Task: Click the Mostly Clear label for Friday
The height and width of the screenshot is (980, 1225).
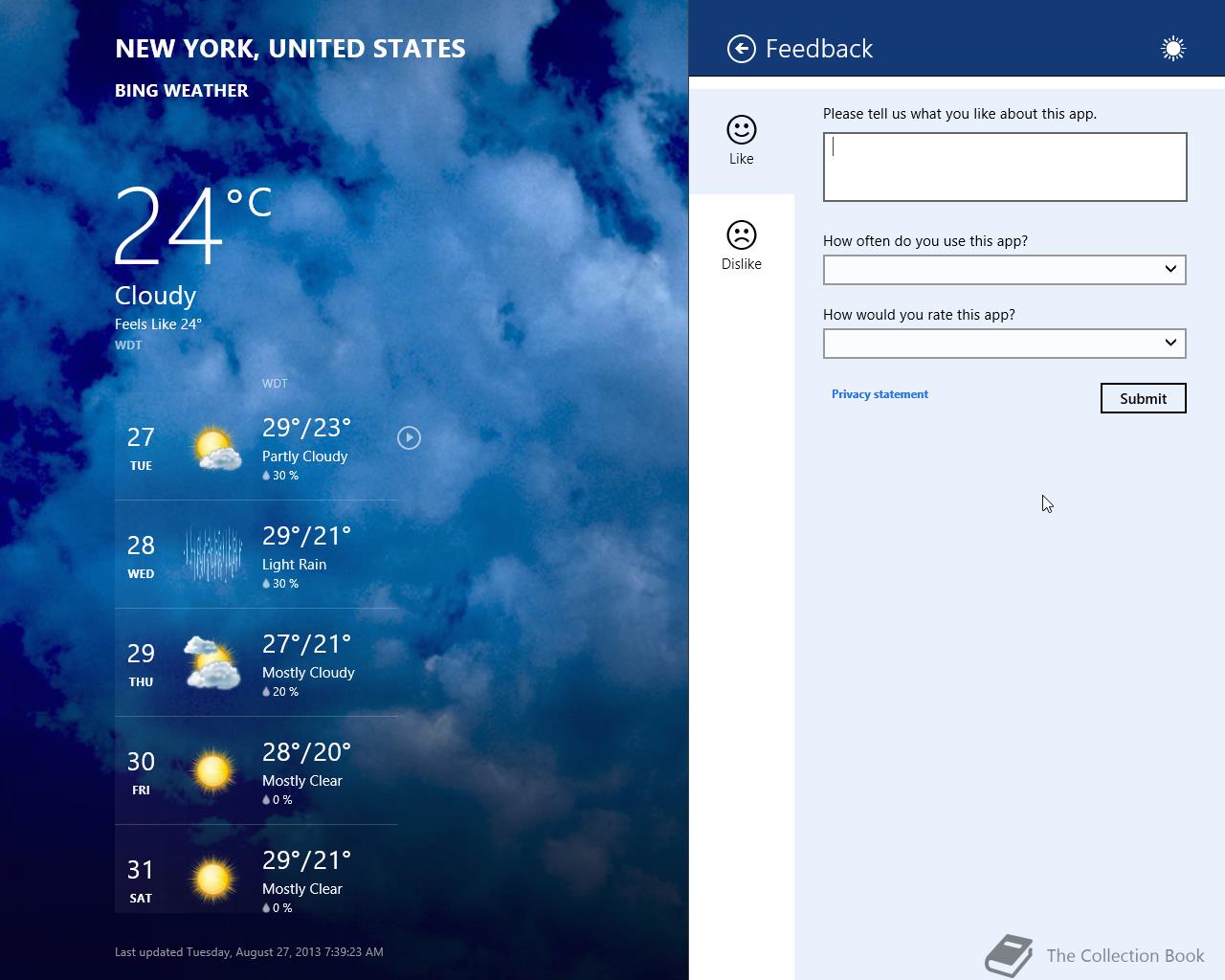Action: 302,781
